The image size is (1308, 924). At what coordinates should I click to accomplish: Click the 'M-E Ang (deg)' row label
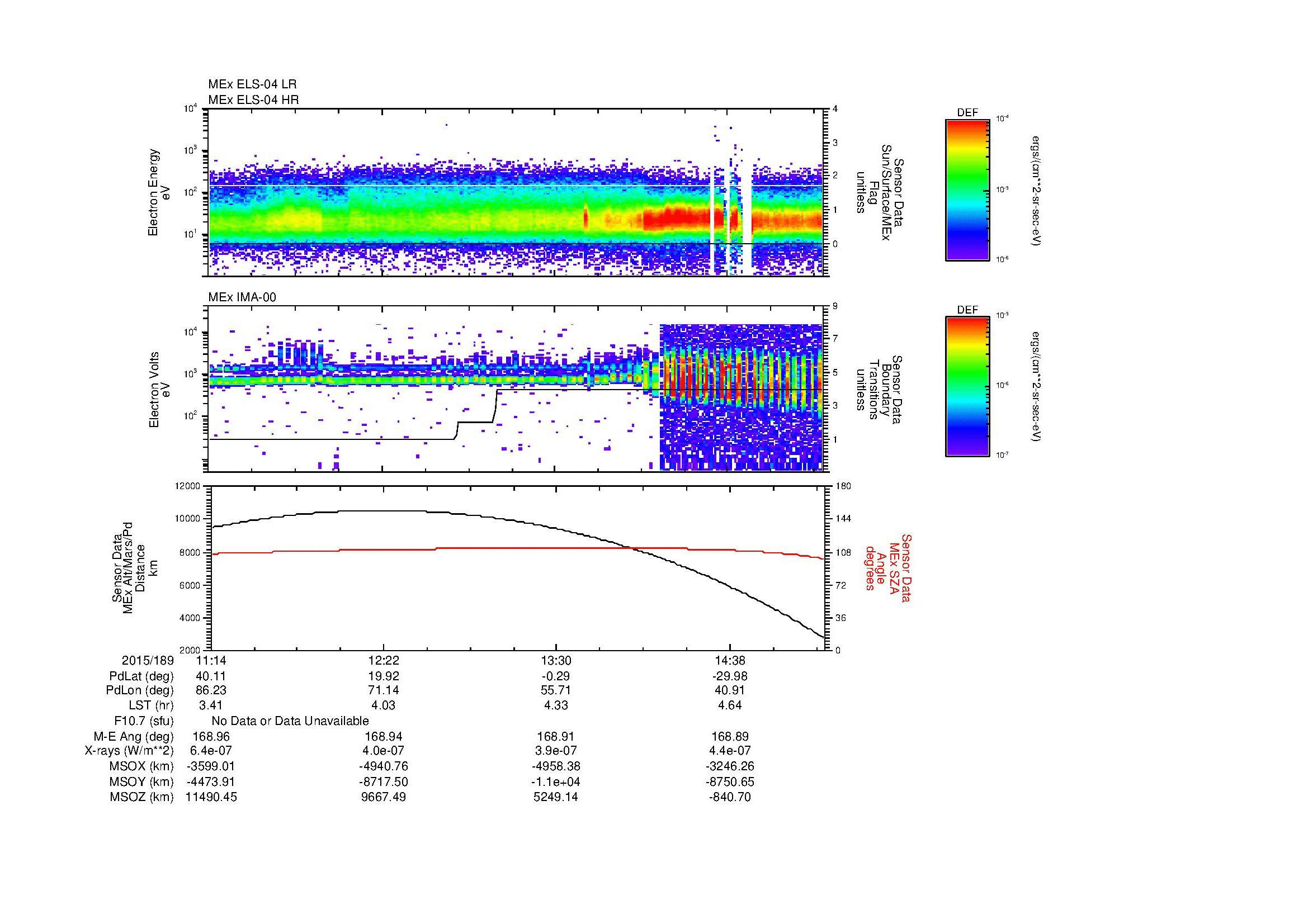[x=134, y=737]
